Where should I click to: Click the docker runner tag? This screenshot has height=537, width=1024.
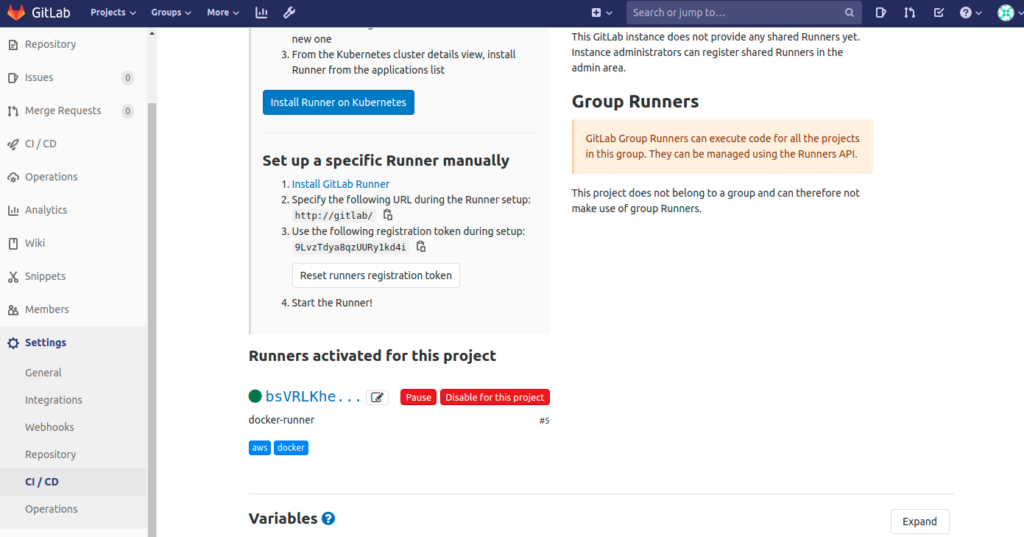291,448
